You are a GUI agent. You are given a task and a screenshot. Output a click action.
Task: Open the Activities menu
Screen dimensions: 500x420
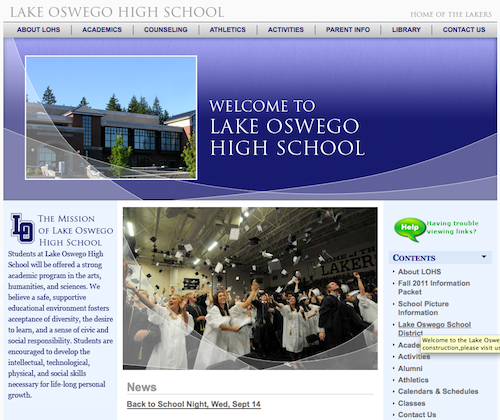[286, 30]
